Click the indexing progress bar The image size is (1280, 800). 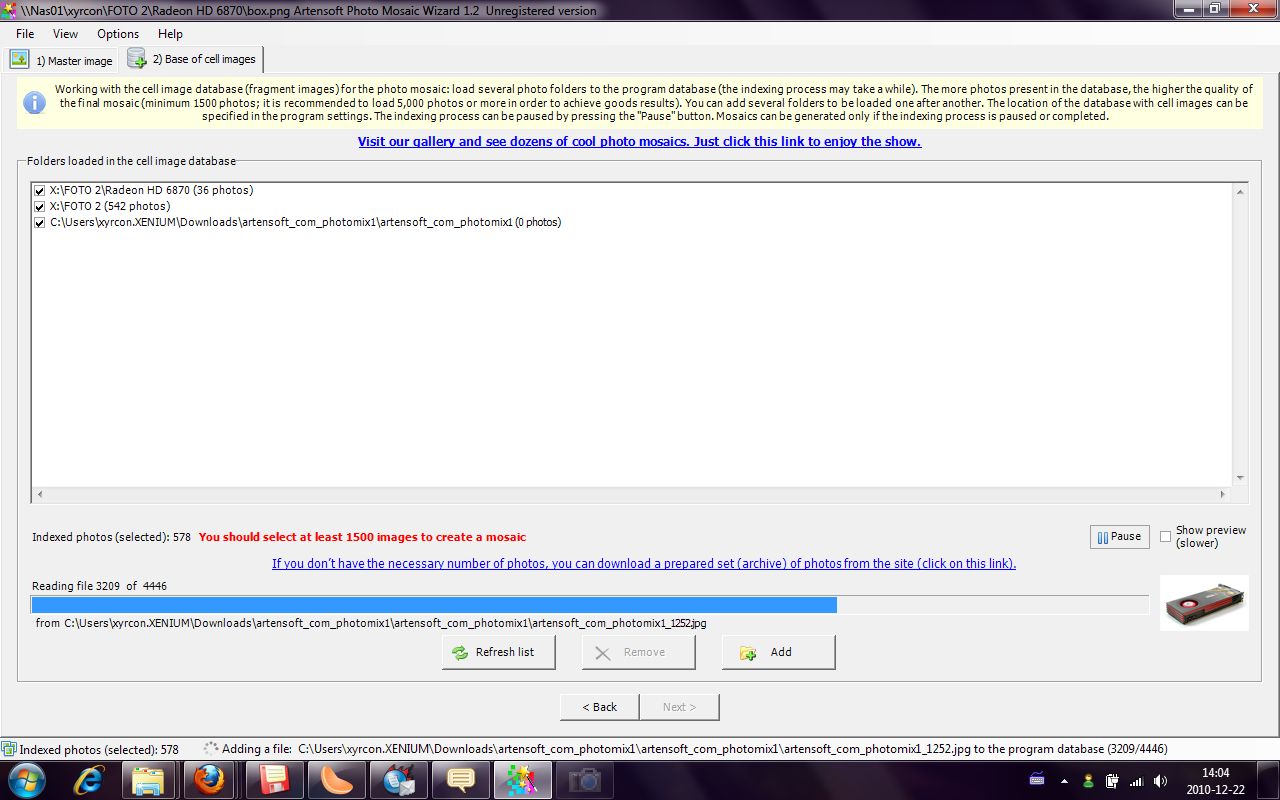[x=590, y=605]
